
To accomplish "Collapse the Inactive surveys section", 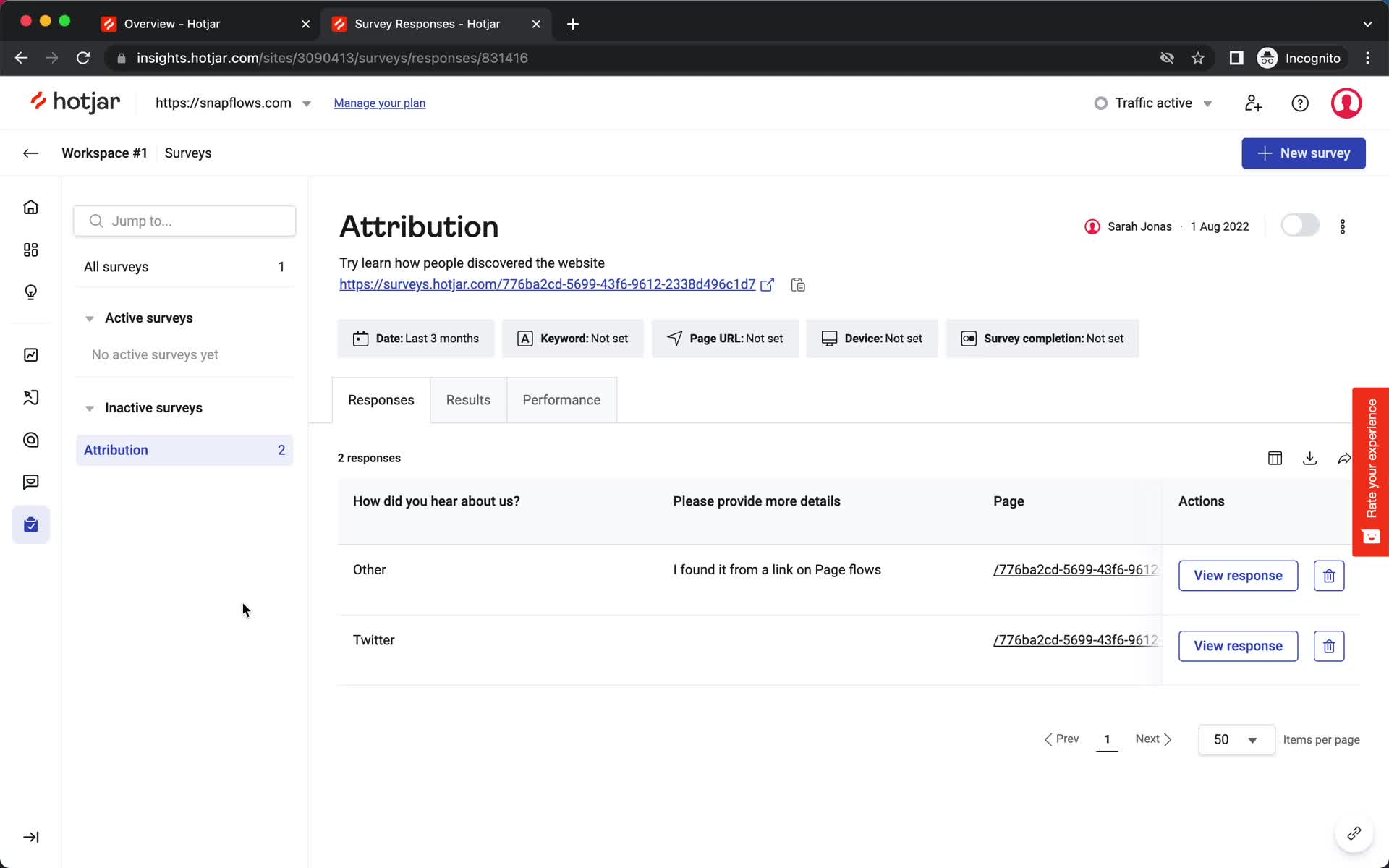I will coord(90,408).
